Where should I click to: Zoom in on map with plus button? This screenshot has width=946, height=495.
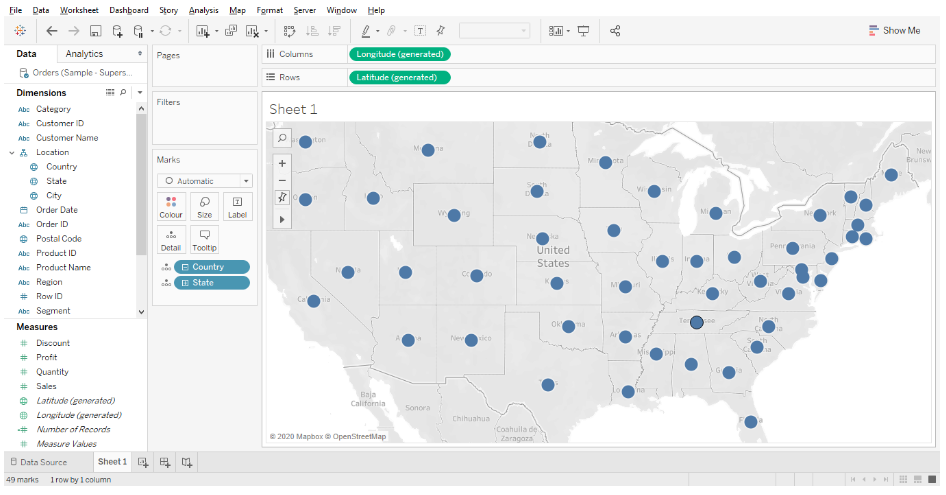tap(282, 163)
